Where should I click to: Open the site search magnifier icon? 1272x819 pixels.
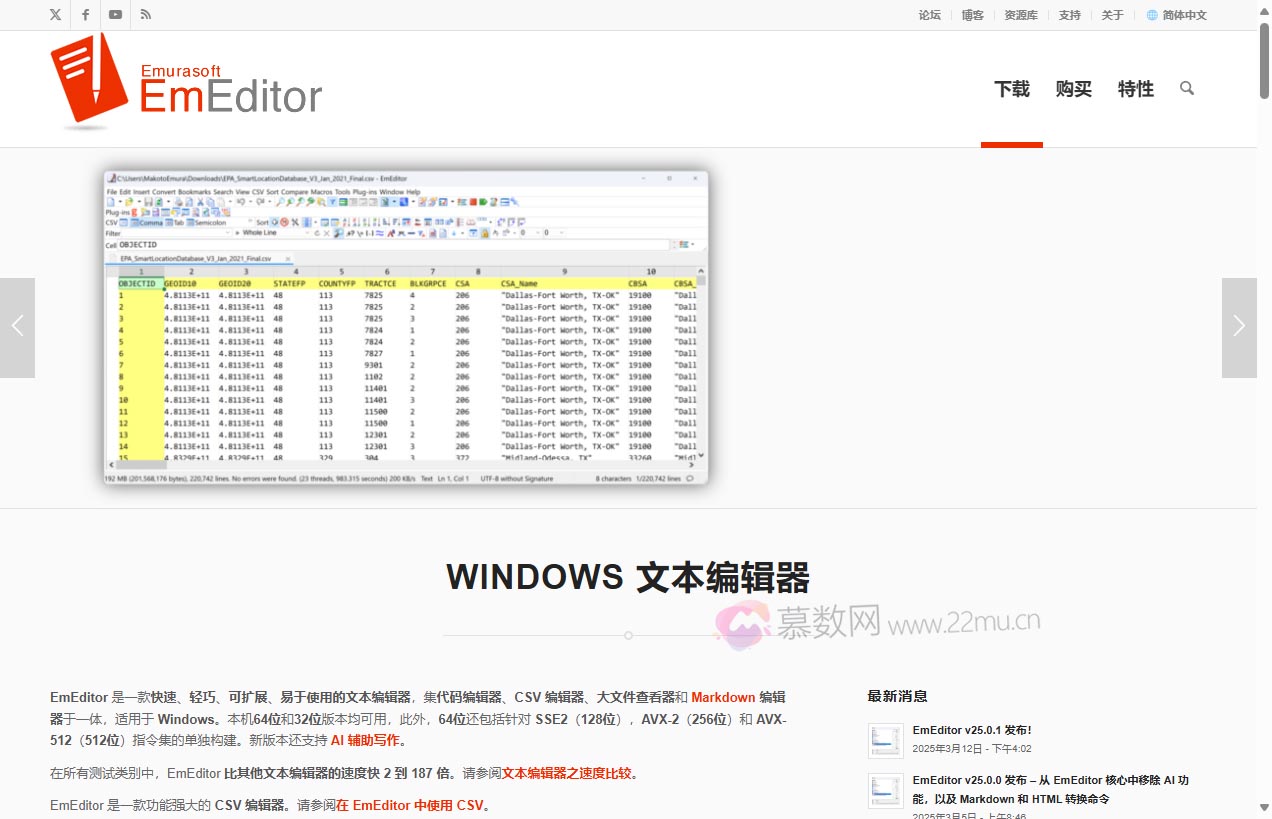(x=1187, y=89)
